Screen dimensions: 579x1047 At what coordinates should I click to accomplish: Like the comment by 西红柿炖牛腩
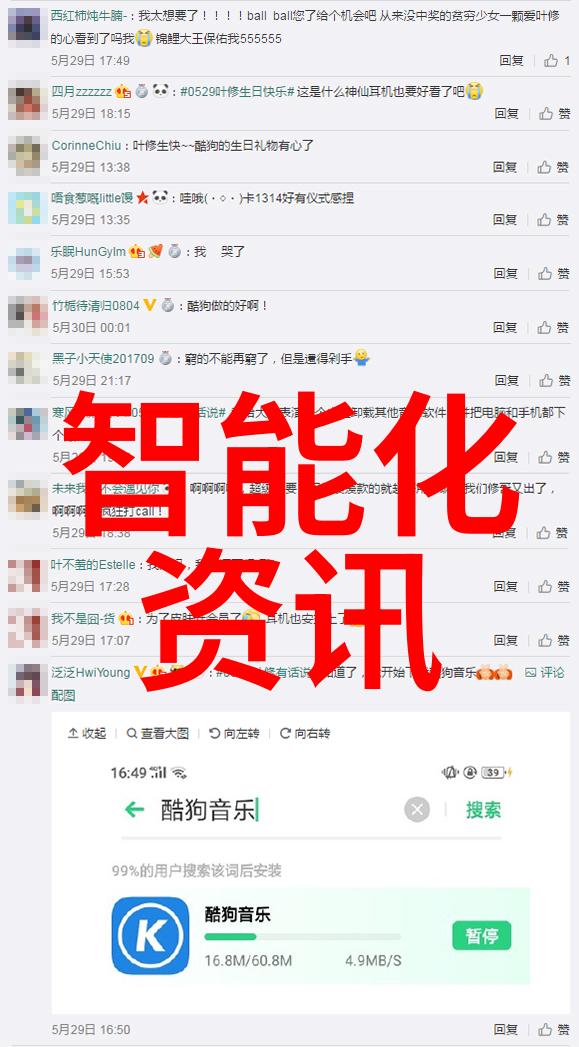(556, 61)
